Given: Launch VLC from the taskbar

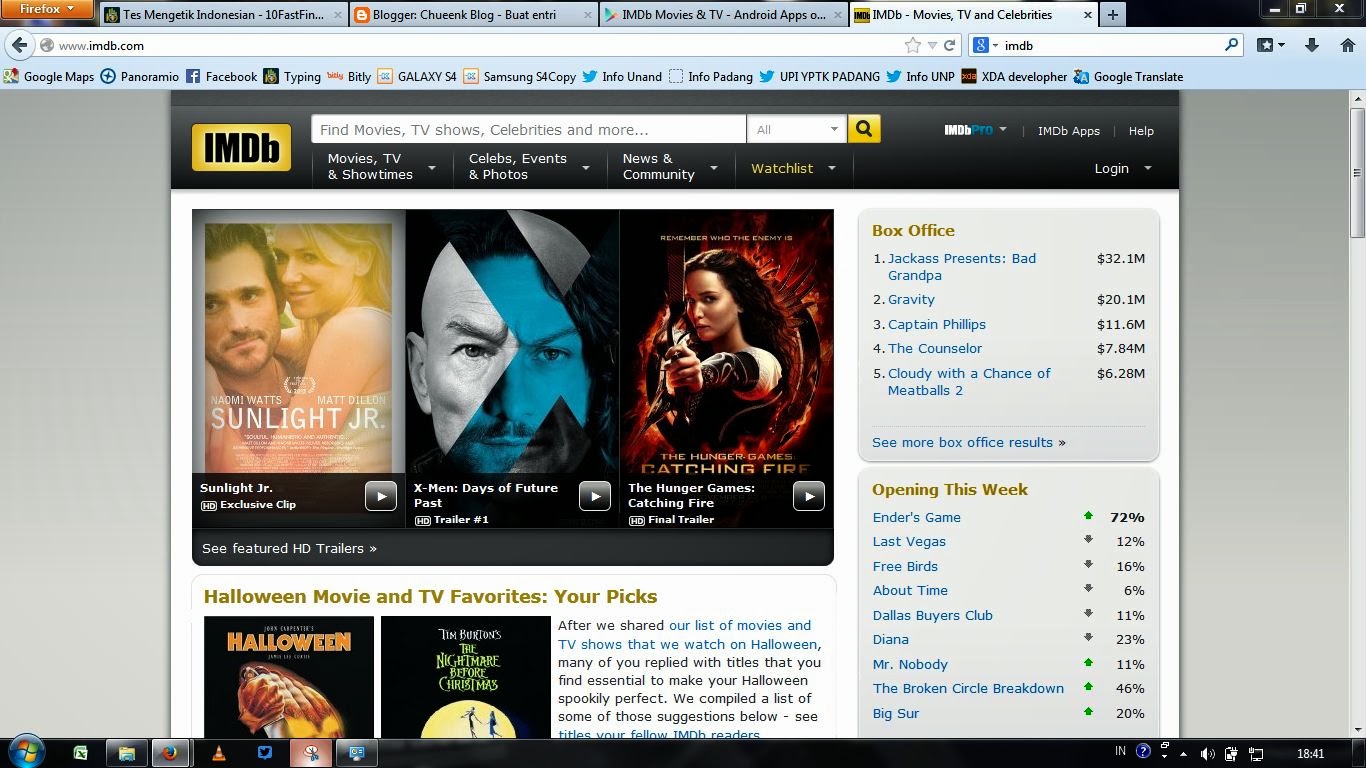Looking at the screenshot, I should pos(219,753).
